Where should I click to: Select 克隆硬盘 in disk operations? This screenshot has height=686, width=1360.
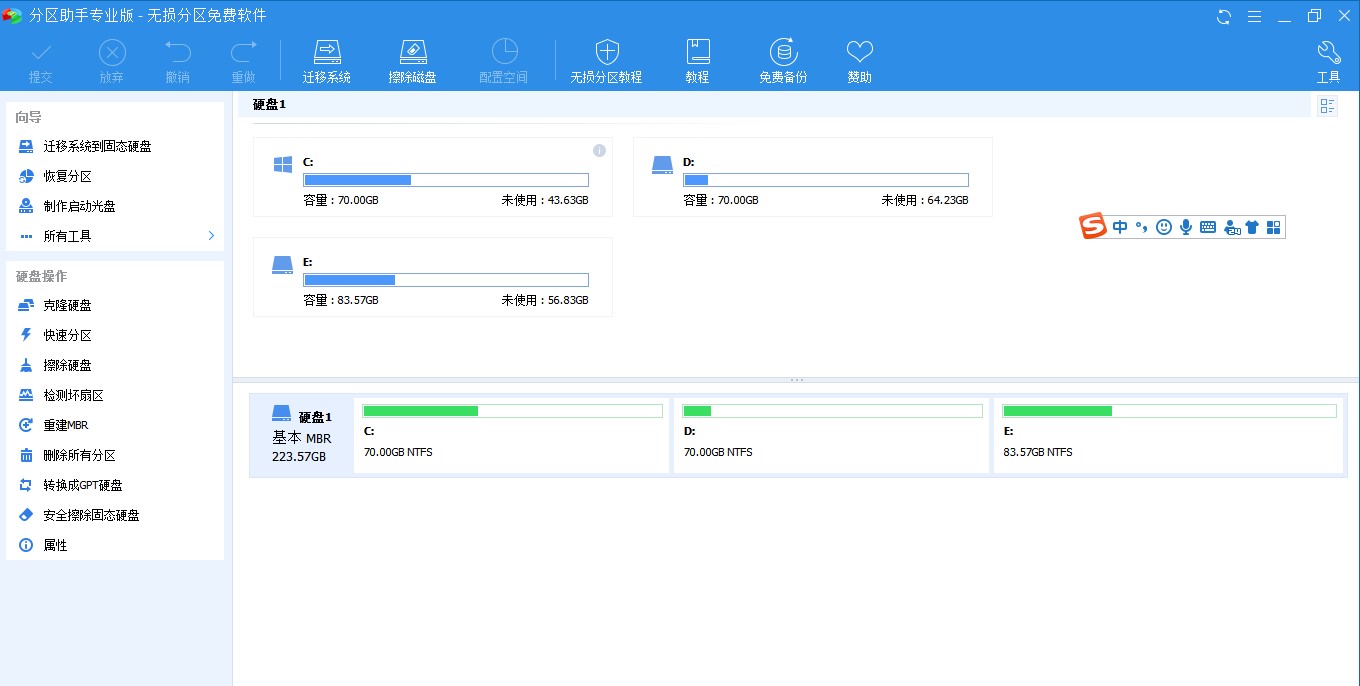[x=67, y=305]
